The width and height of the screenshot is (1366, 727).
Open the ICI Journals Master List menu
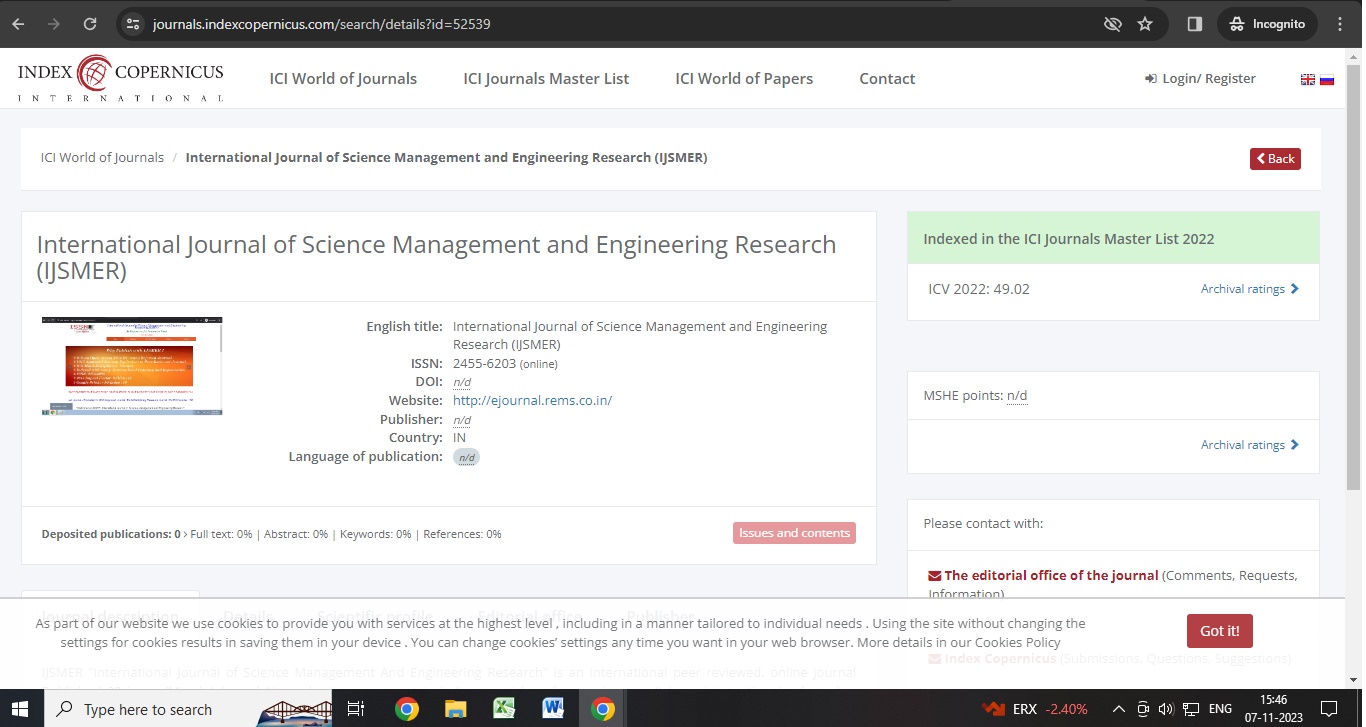tap(546, 79)
